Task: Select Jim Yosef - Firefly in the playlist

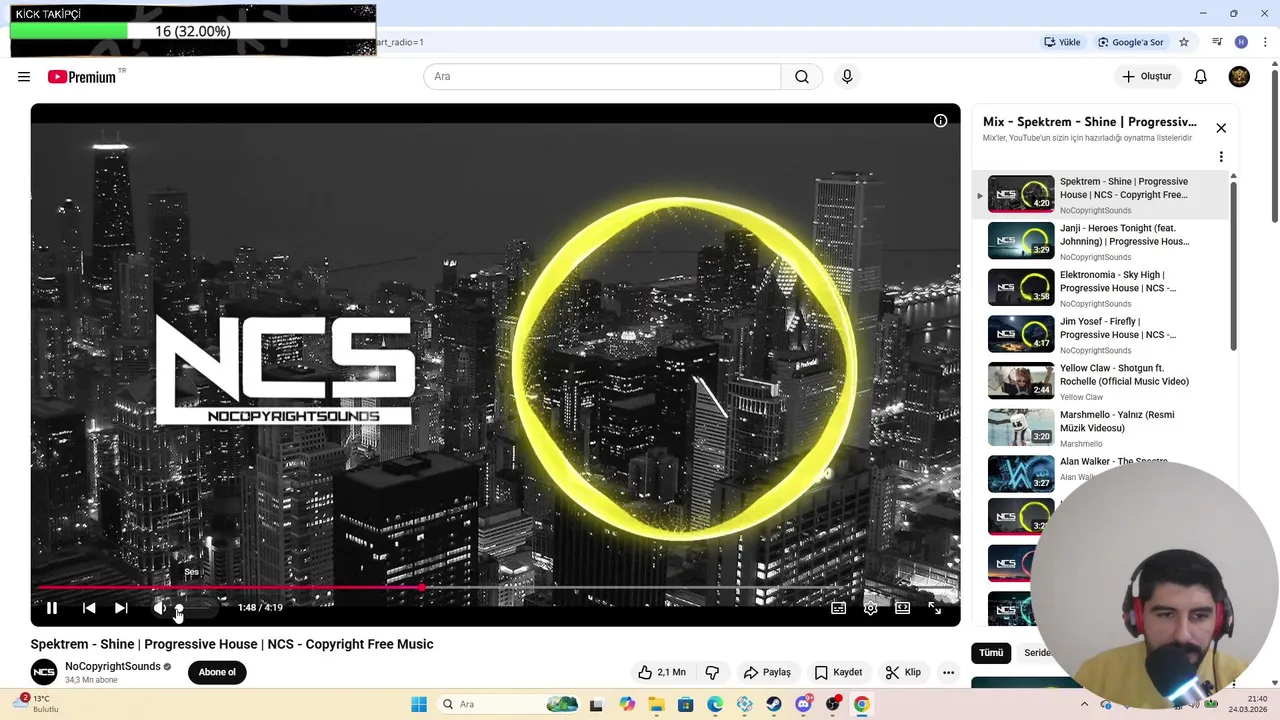Action: click(1100, 335)
